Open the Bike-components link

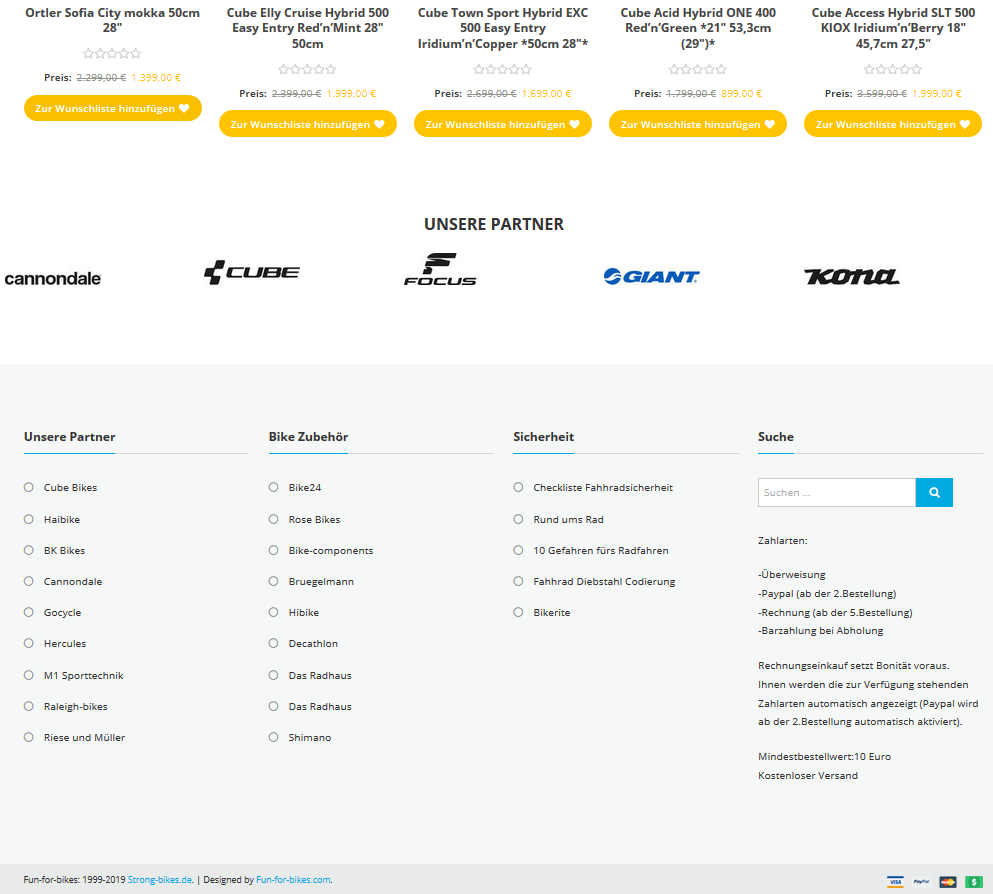[331, 551]
